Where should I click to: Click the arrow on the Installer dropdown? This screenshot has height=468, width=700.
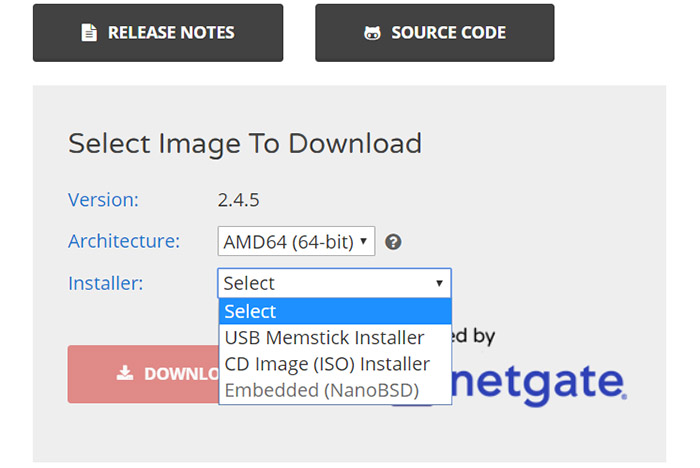(x=439, y=283)
